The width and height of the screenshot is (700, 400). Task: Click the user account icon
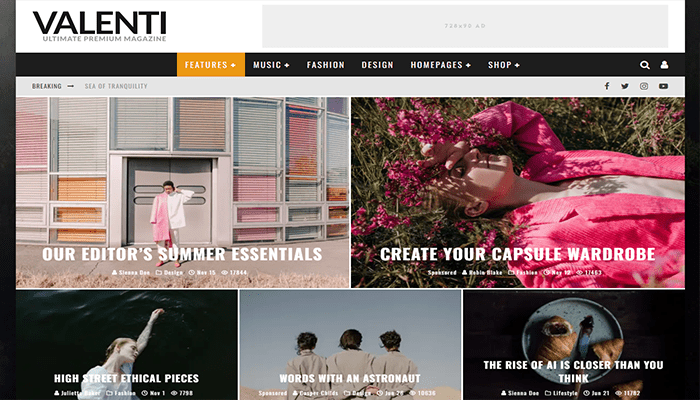click(664, 65)
